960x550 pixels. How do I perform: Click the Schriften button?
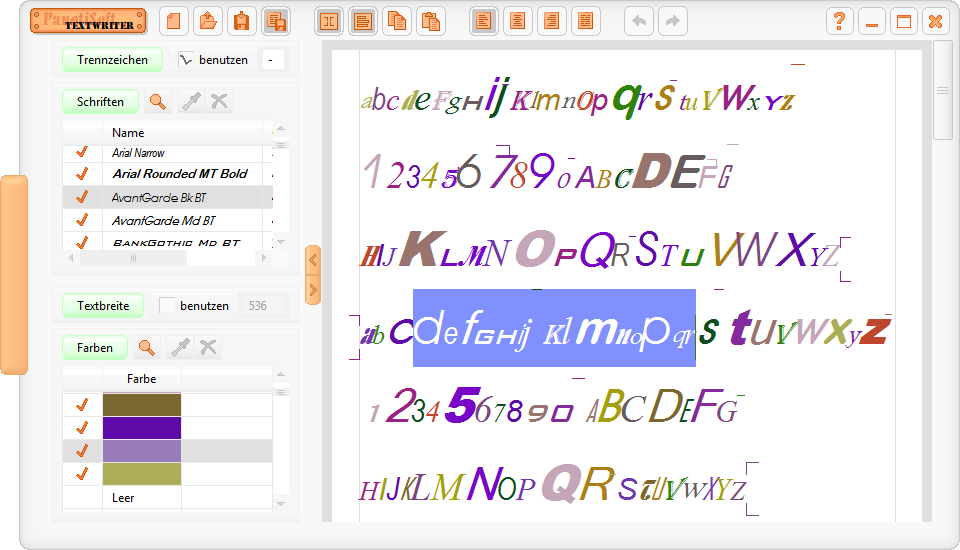pos(100,101)
